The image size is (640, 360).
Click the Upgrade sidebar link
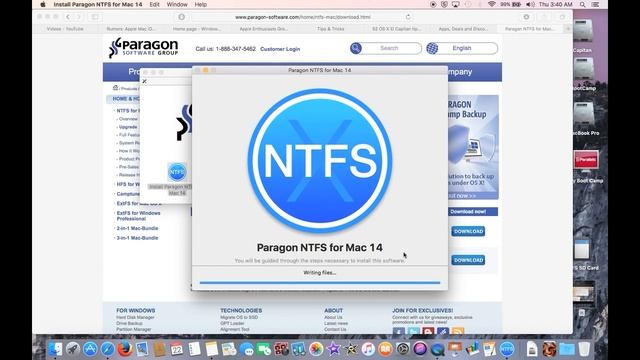tap(128, 127)
